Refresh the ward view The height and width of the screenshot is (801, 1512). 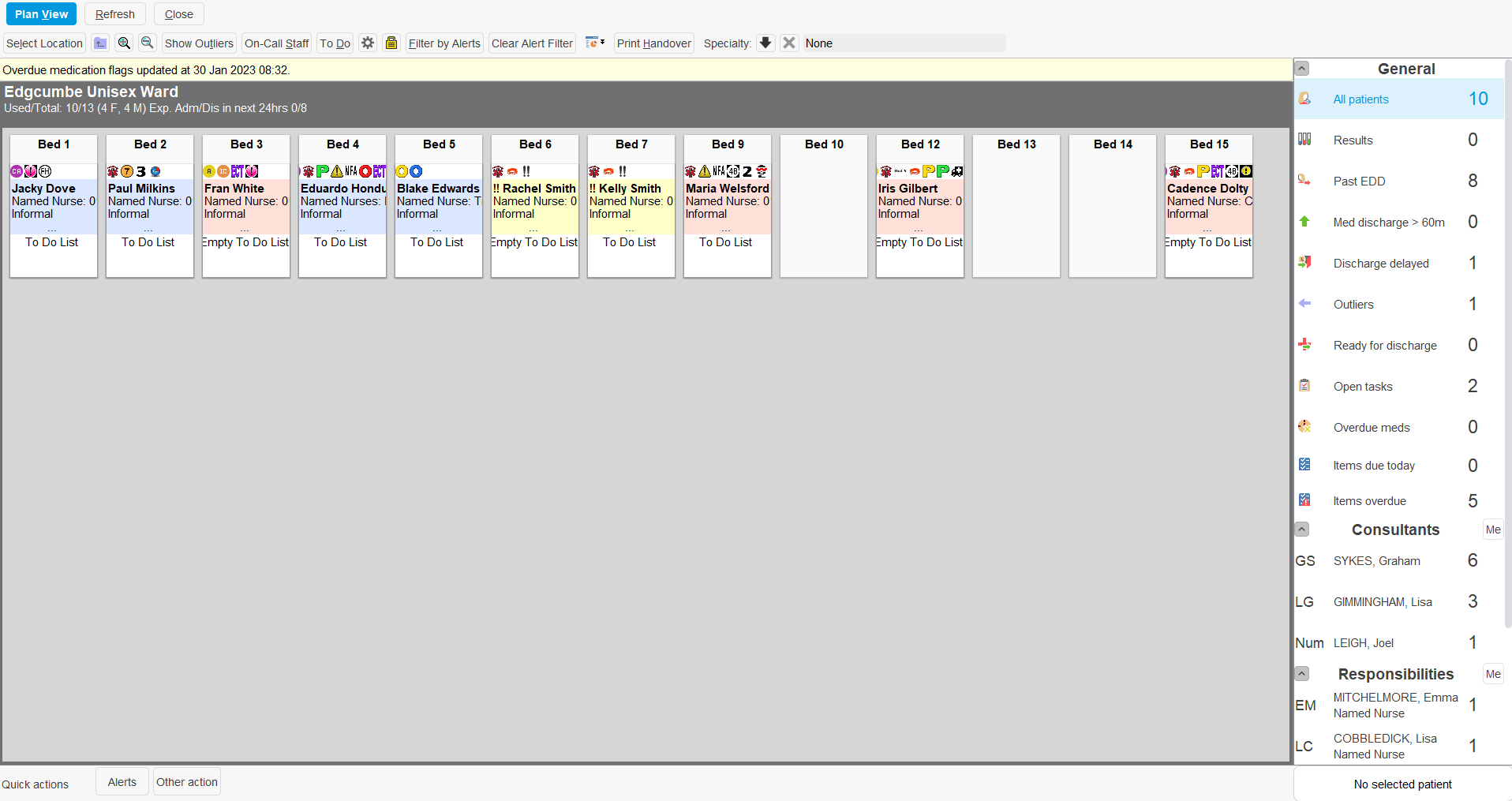coord(115,14)
